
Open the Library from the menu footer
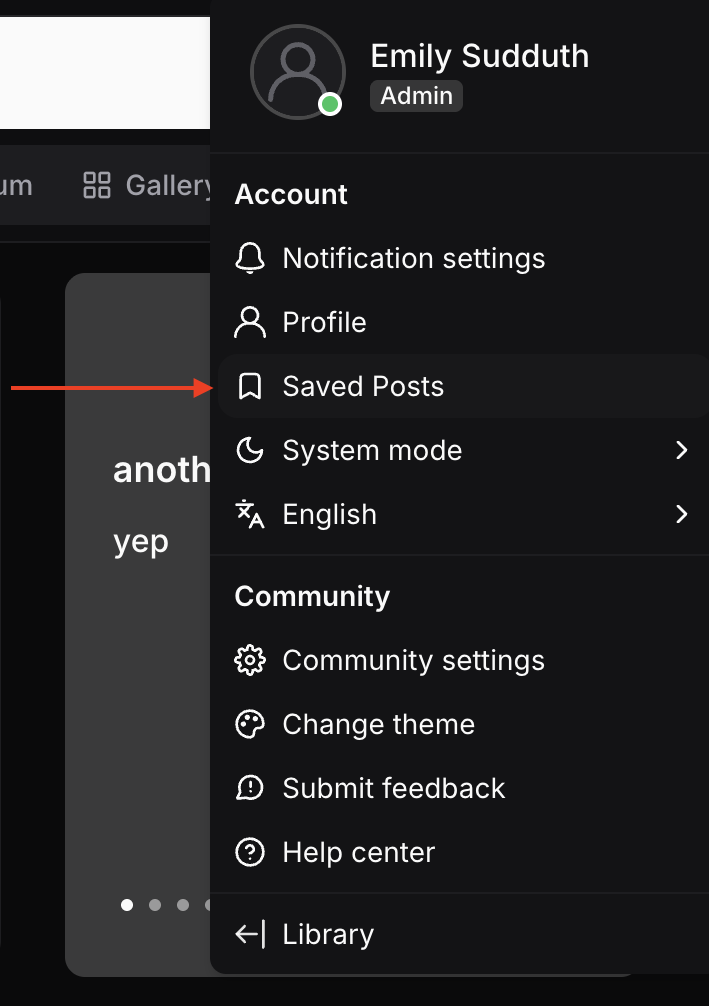point(327,933)
